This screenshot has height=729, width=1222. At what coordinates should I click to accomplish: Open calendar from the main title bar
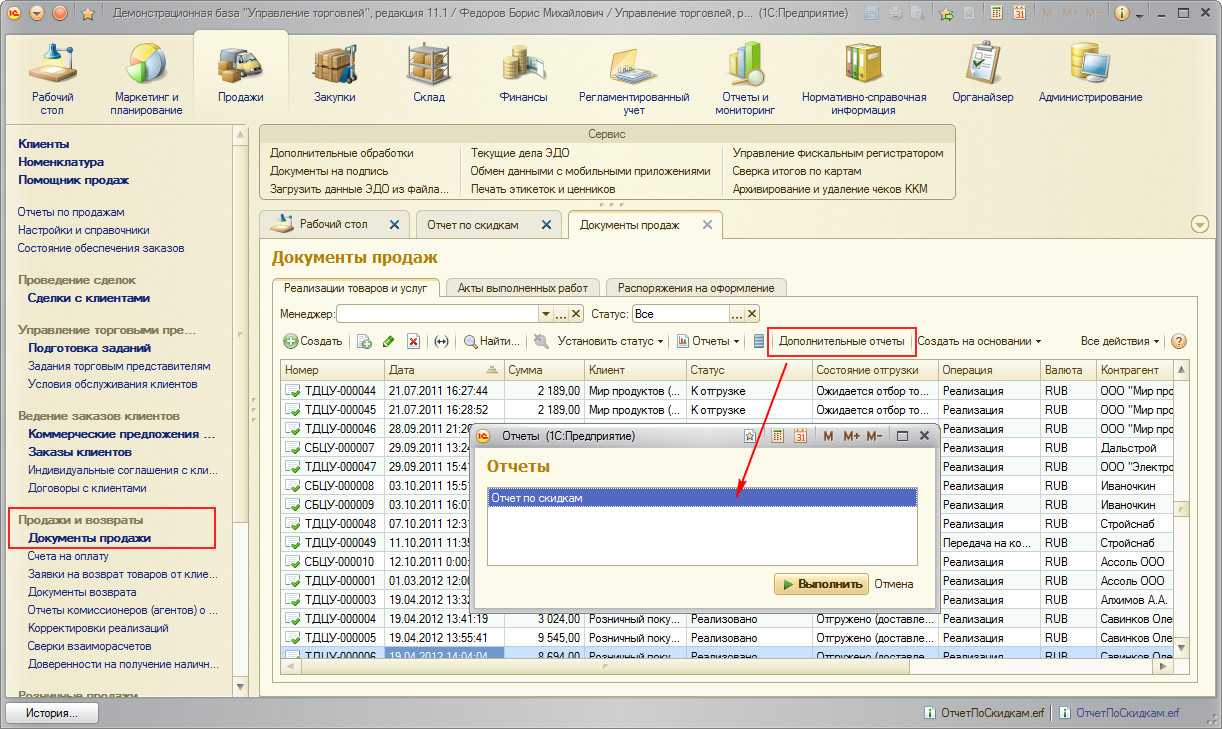point(1020,14)
